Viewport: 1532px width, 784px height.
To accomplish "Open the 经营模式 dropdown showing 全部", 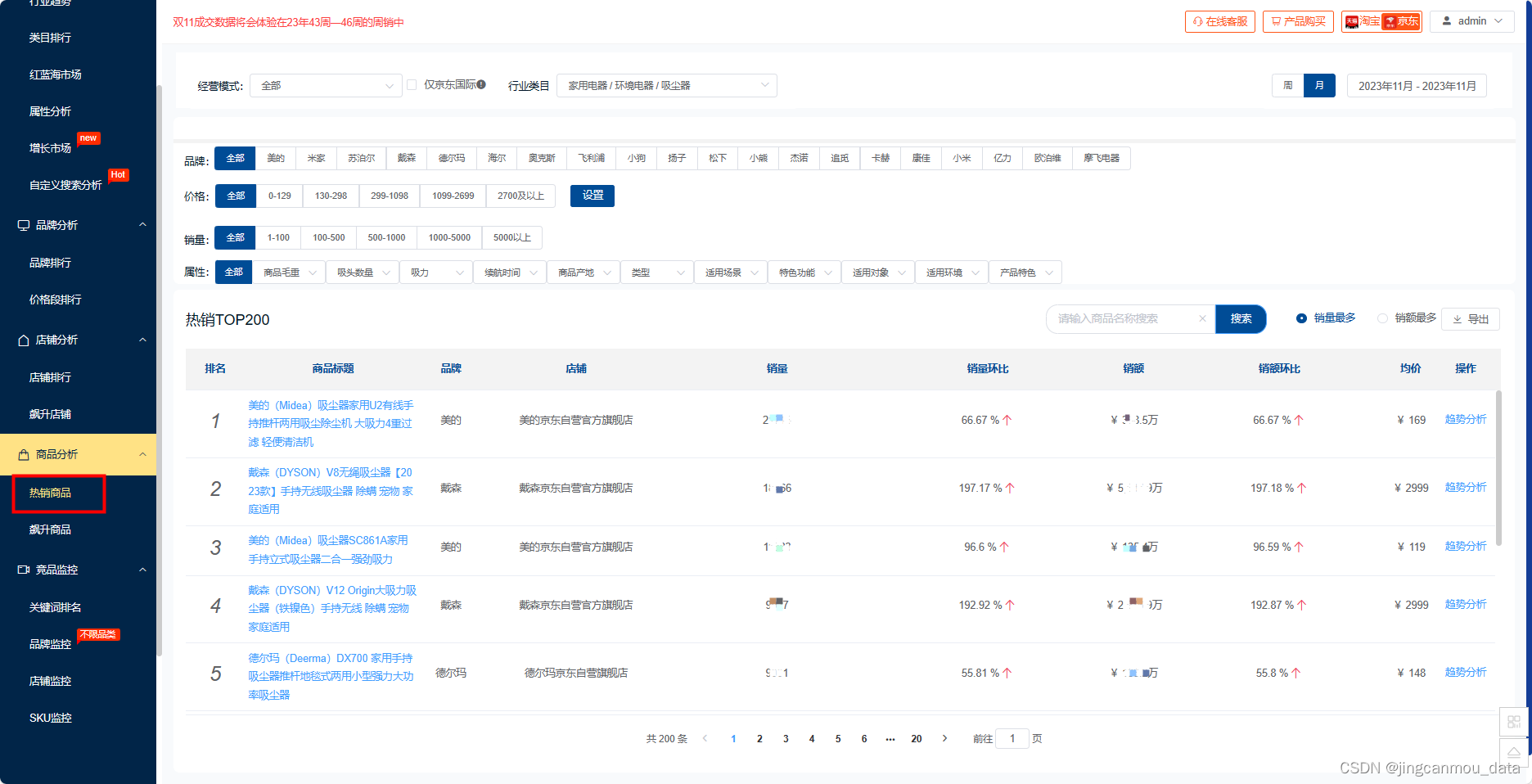I will click(x=326, y=85).
